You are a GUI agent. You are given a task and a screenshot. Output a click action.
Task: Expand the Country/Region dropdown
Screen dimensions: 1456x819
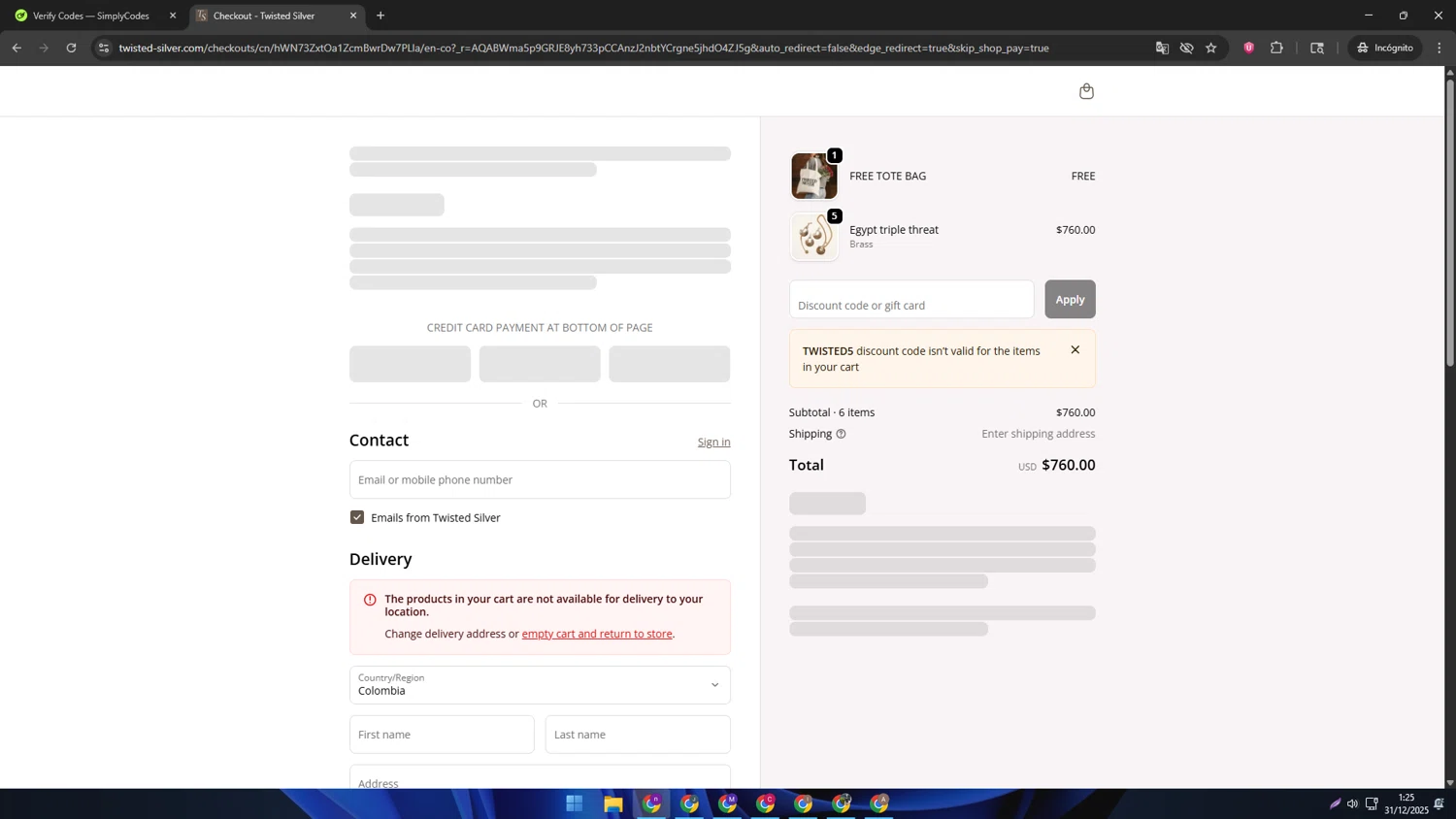coord(540,685)
